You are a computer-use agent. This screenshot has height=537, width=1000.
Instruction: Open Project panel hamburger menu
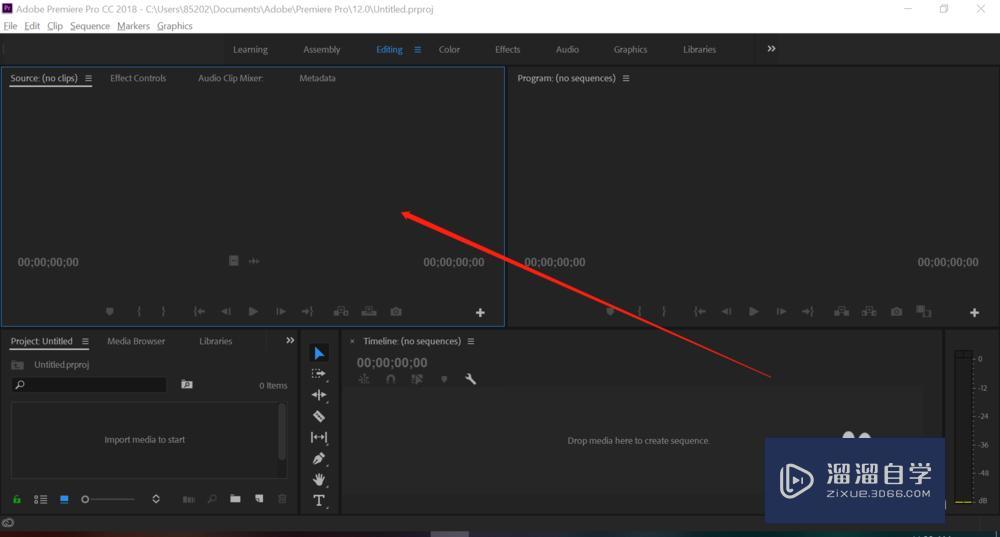click(x=85, y=341)
